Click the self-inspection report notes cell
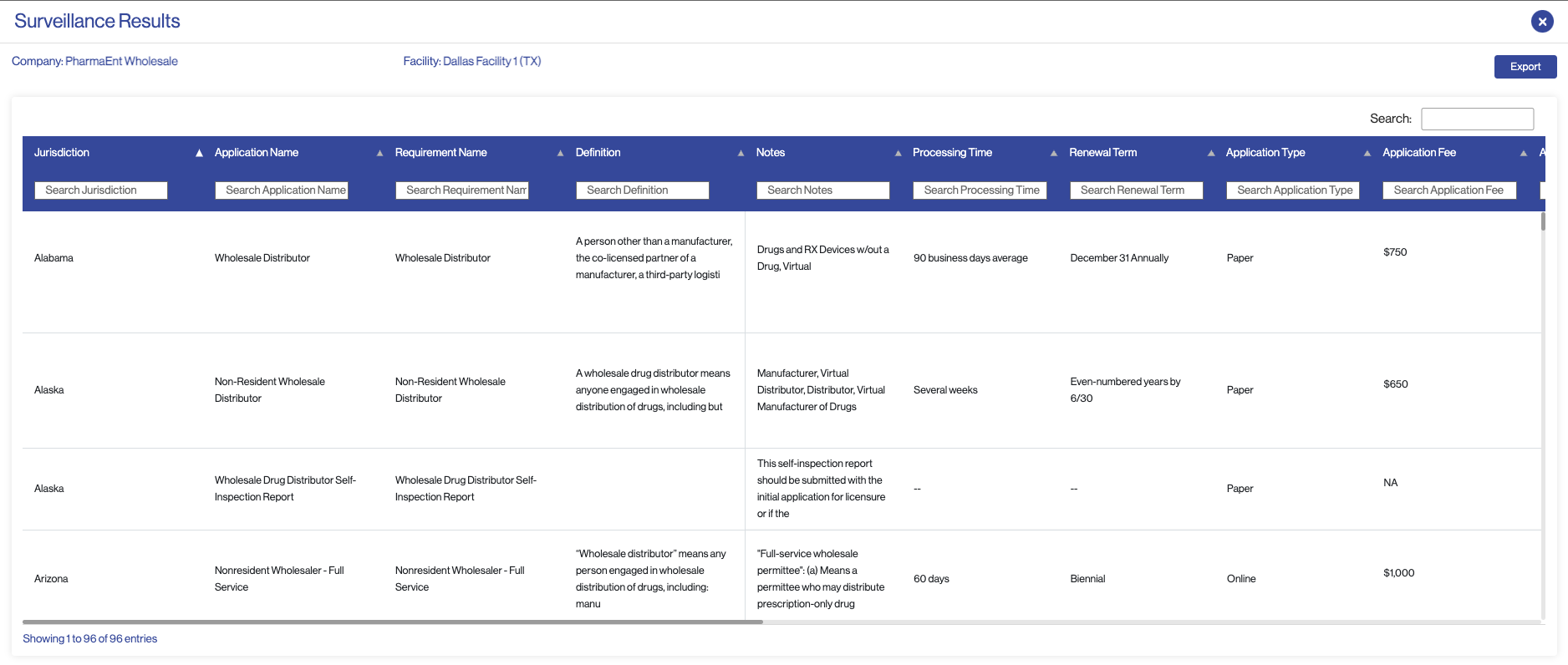Screen dimensions: 1568x665 coord(821,489)
